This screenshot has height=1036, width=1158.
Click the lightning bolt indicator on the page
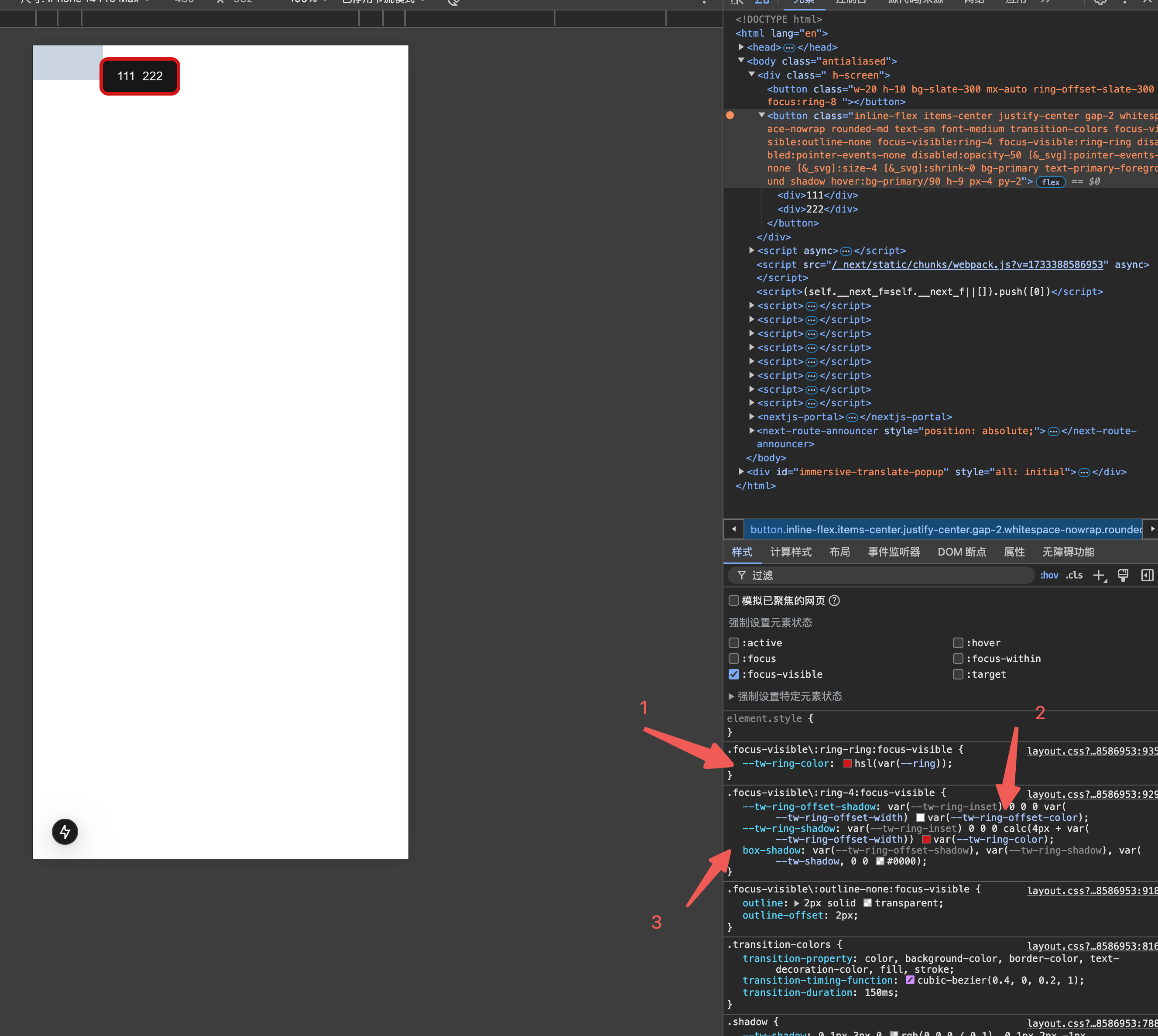click(65, 832)
